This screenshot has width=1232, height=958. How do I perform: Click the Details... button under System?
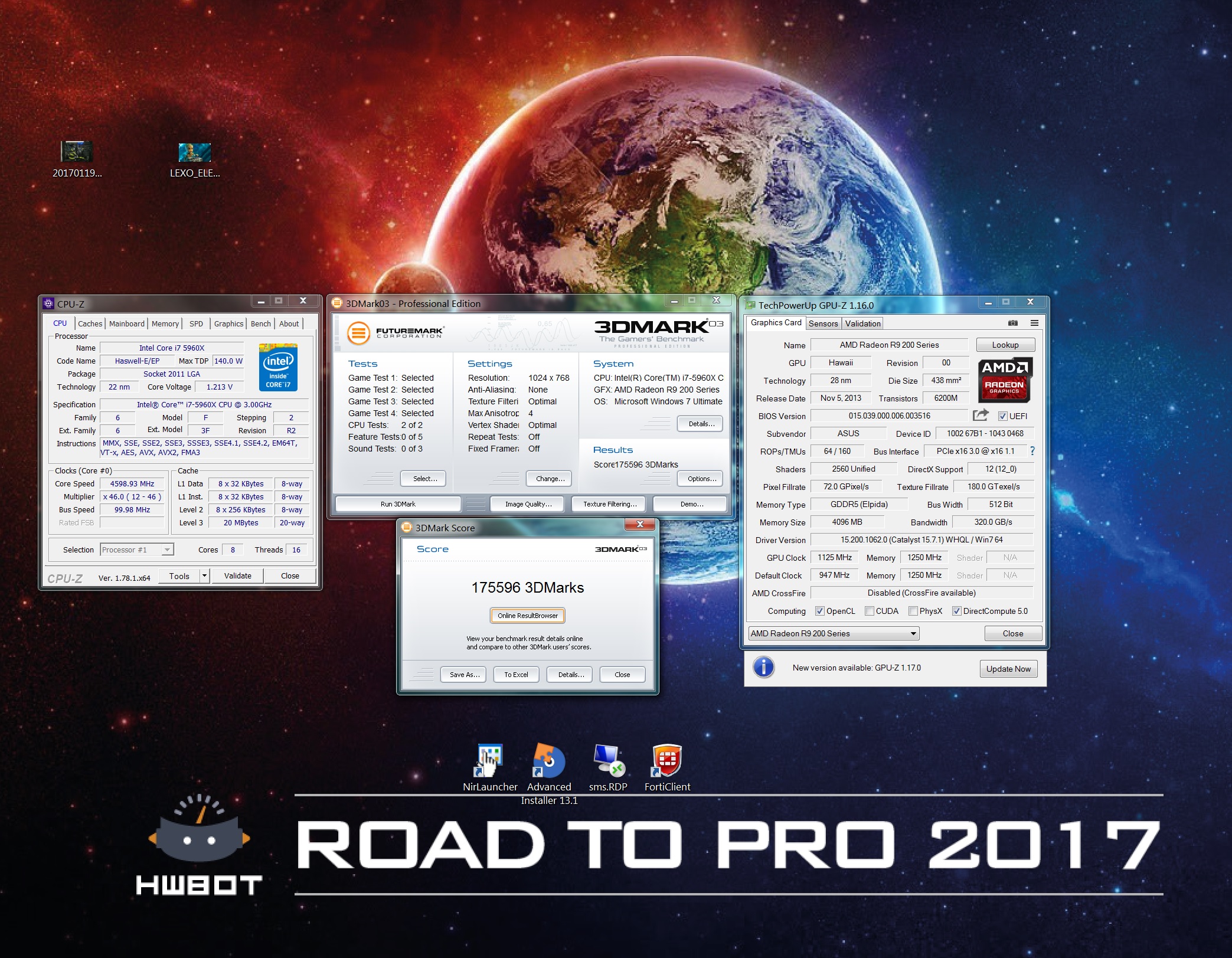click(701, 424)
